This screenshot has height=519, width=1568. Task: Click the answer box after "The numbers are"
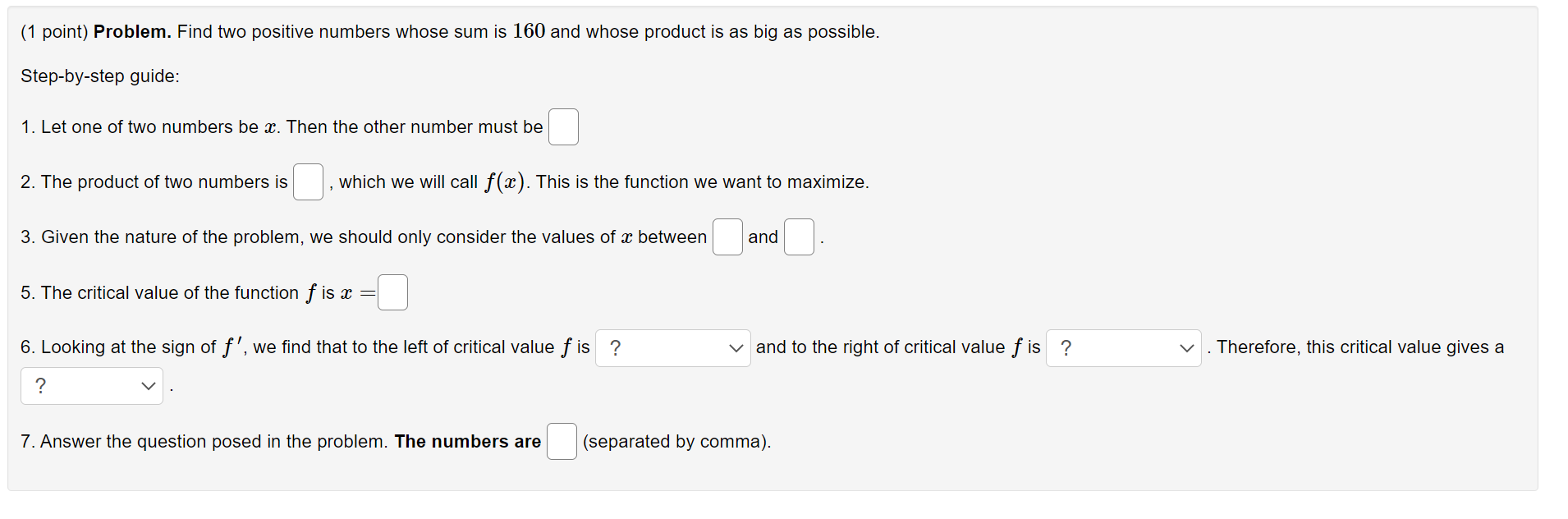(562, 441)
